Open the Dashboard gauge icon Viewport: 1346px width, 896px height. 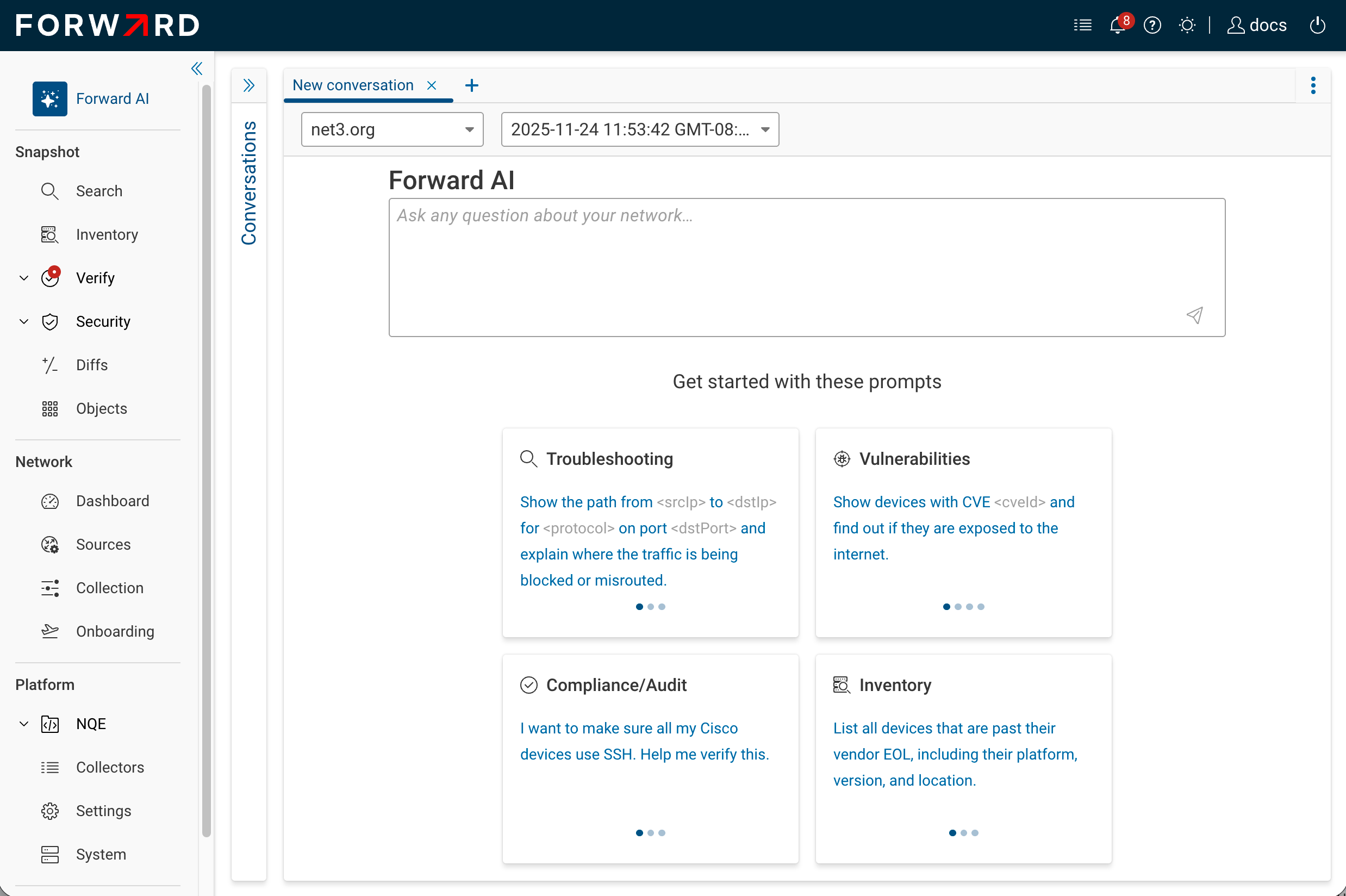click(x=49, y=501)
